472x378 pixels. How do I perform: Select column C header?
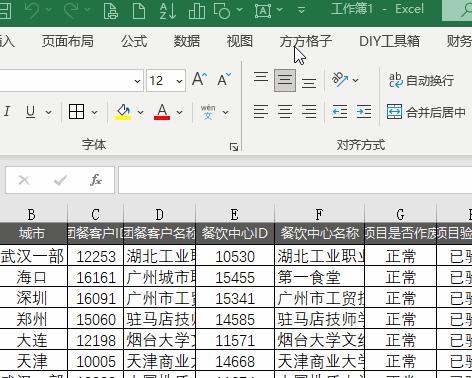[x=95, y=214]
